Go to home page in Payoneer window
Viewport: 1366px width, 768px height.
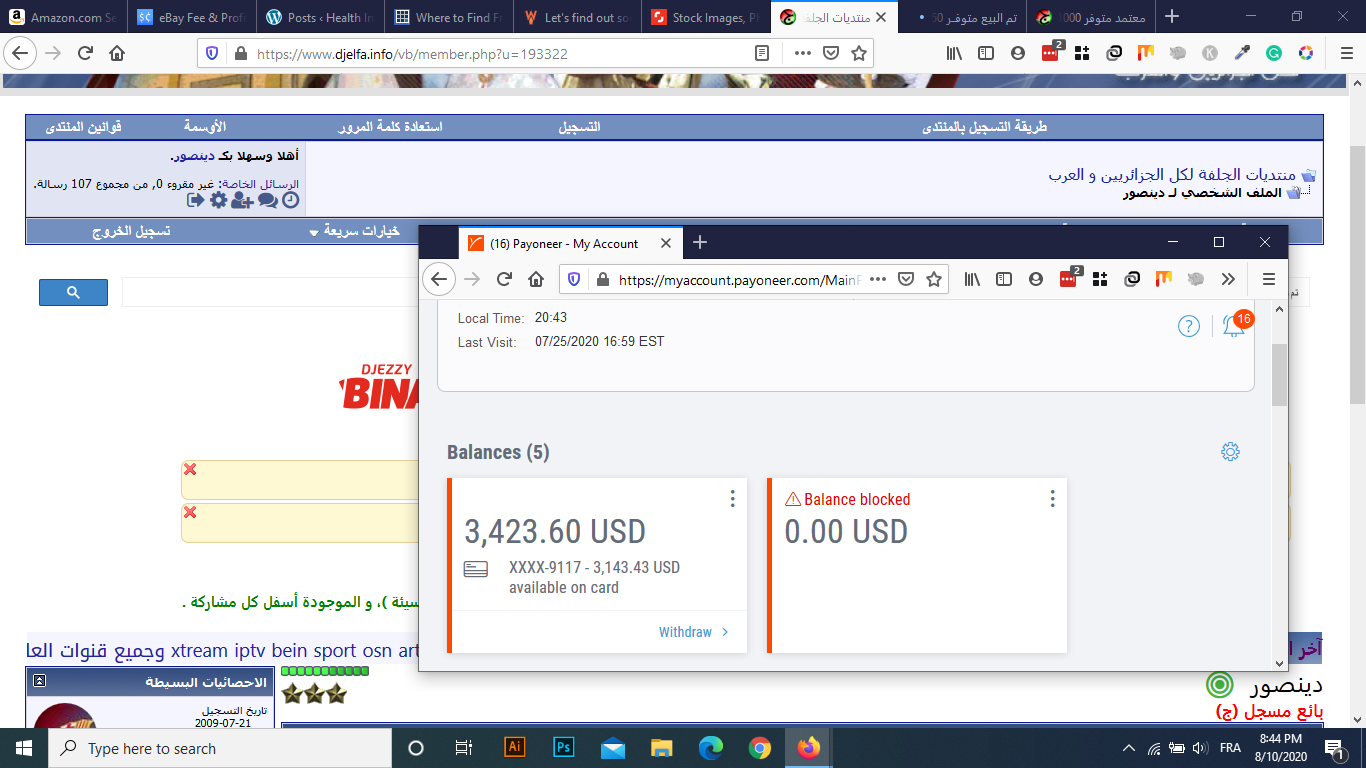coord(536,280)
